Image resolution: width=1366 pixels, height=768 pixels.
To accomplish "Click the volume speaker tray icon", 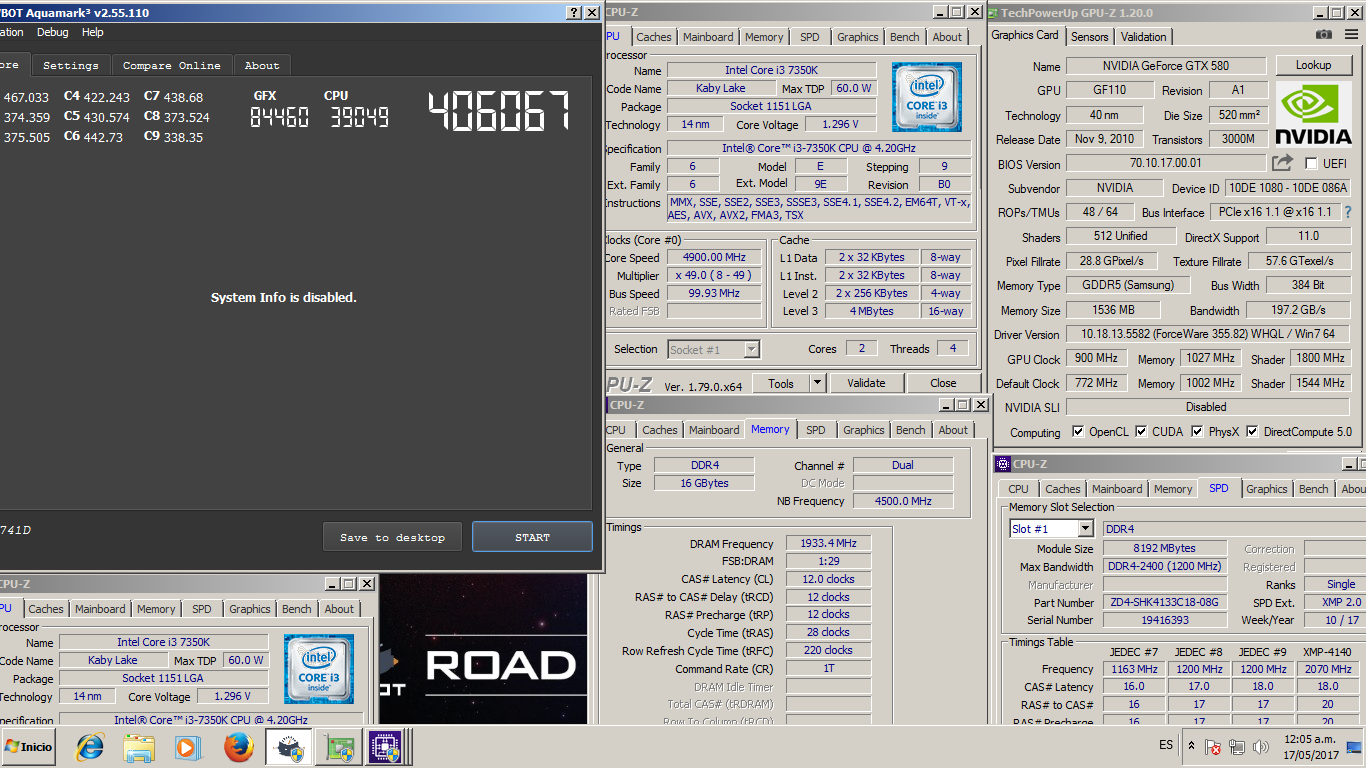I will click(x=1260, y=747).
